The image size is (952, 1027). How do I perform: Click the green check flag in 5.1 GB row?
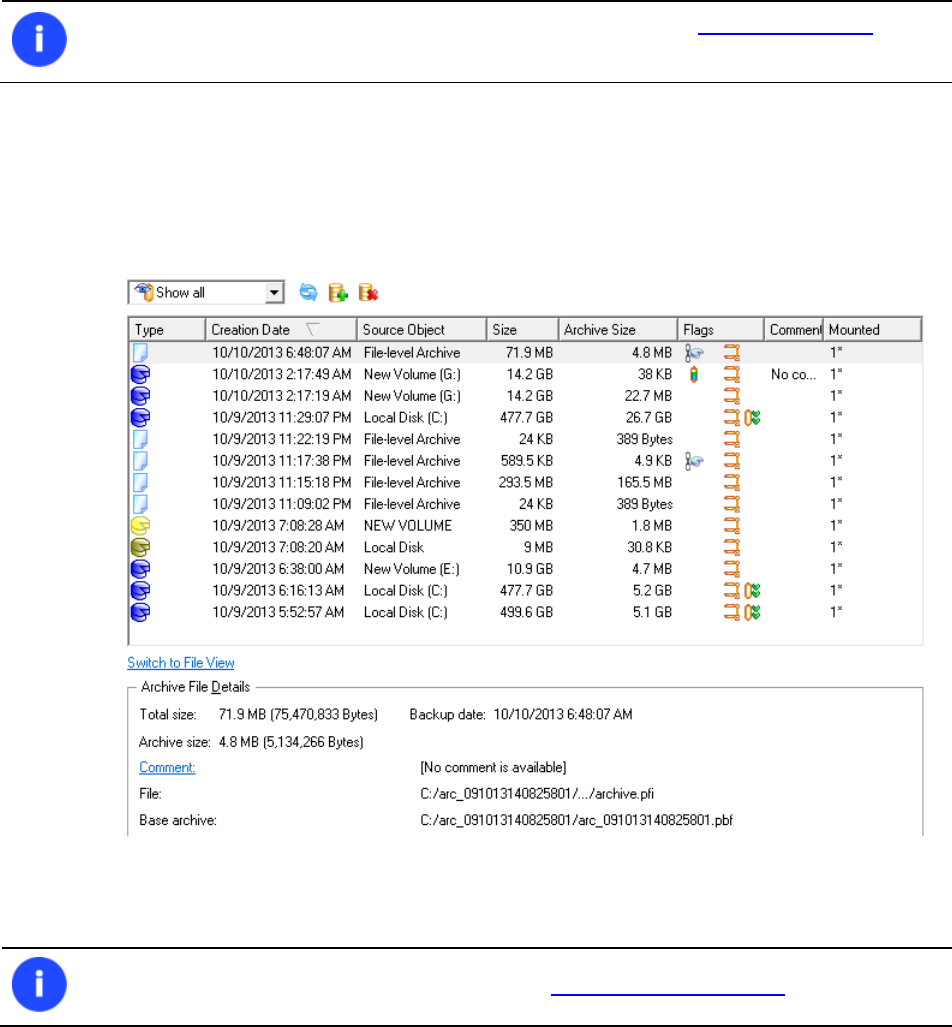[x=753, y=612]
